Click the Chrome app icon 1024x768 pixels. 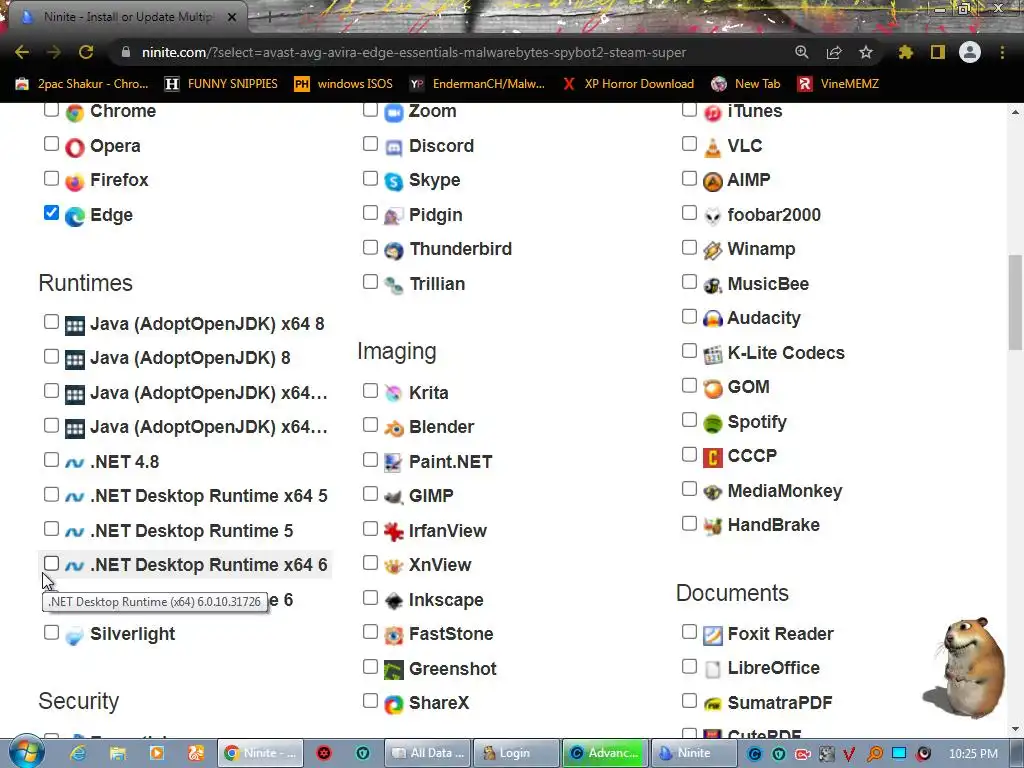tap(74, 113)
